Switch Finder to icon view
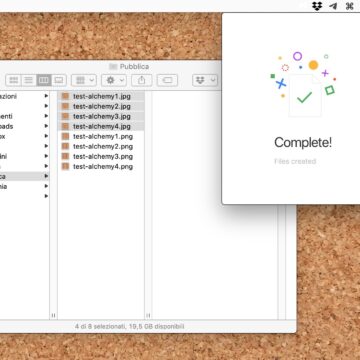The image size is (360, 360). pos(13,80)
